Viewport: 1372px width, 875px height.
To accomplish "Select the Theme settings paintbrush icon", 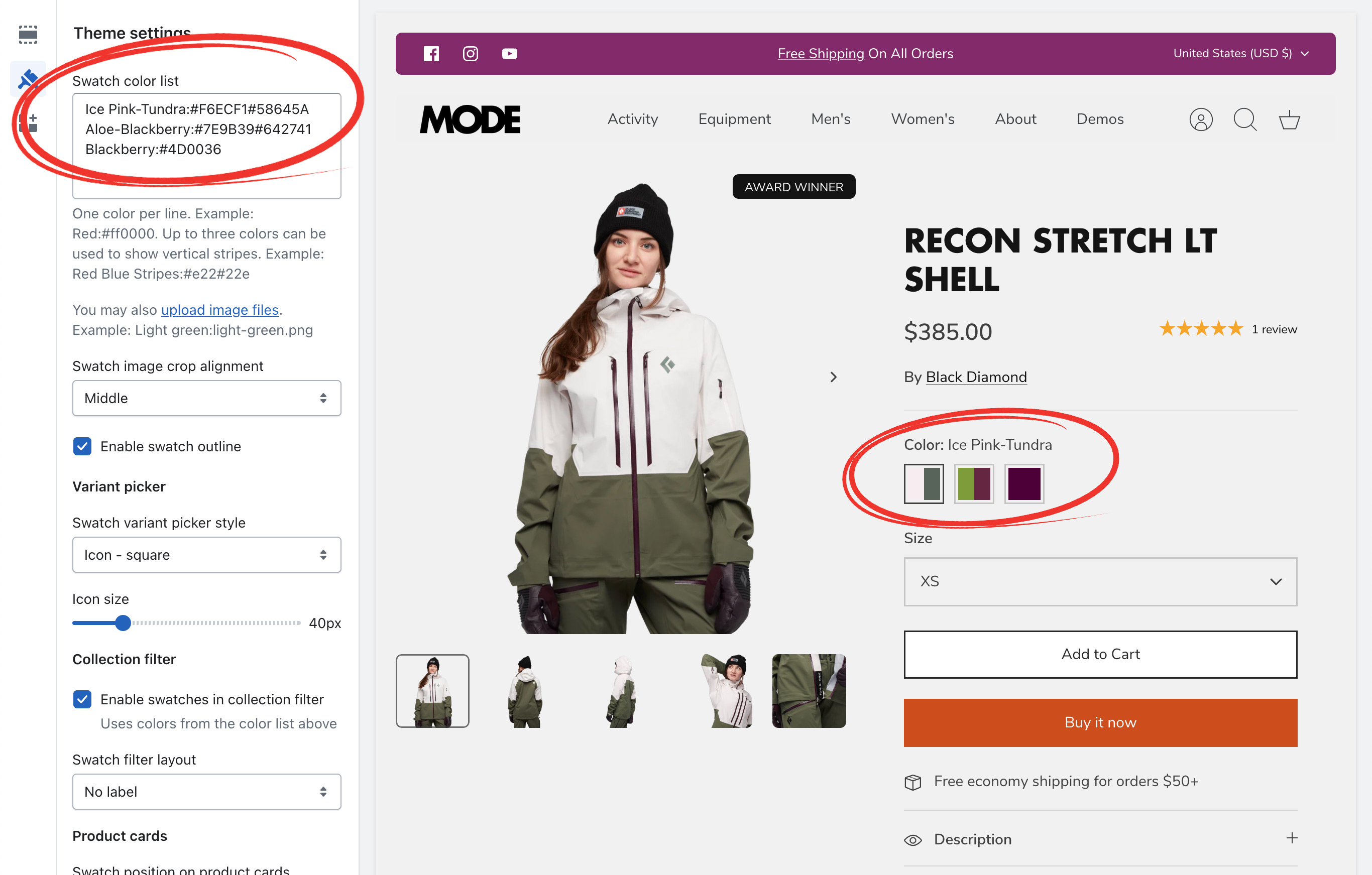I will [28, 79].
